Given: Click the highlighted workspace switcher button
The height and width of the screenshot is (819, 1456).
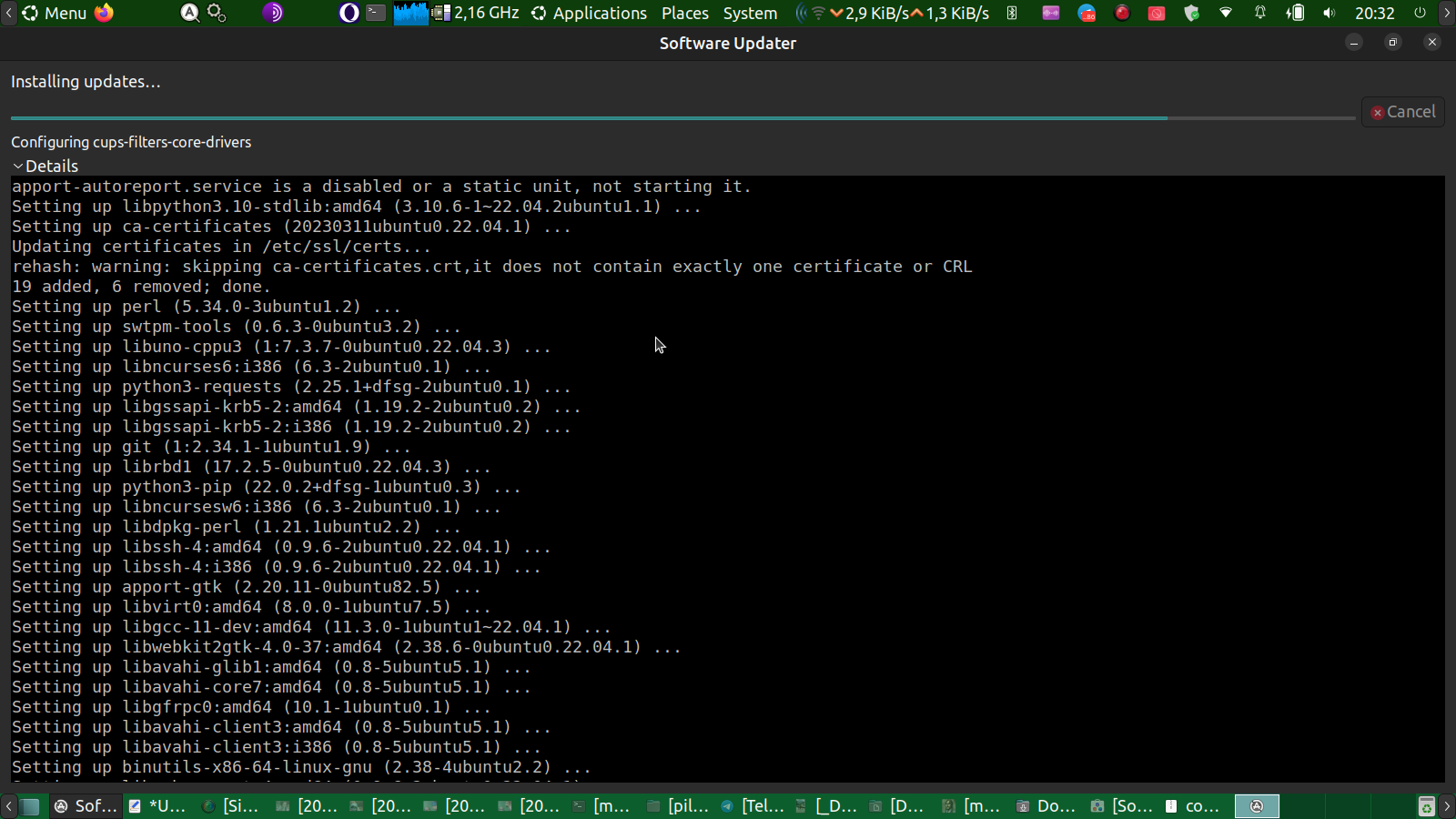Looking at the screenshot, I should (1257, 806).
